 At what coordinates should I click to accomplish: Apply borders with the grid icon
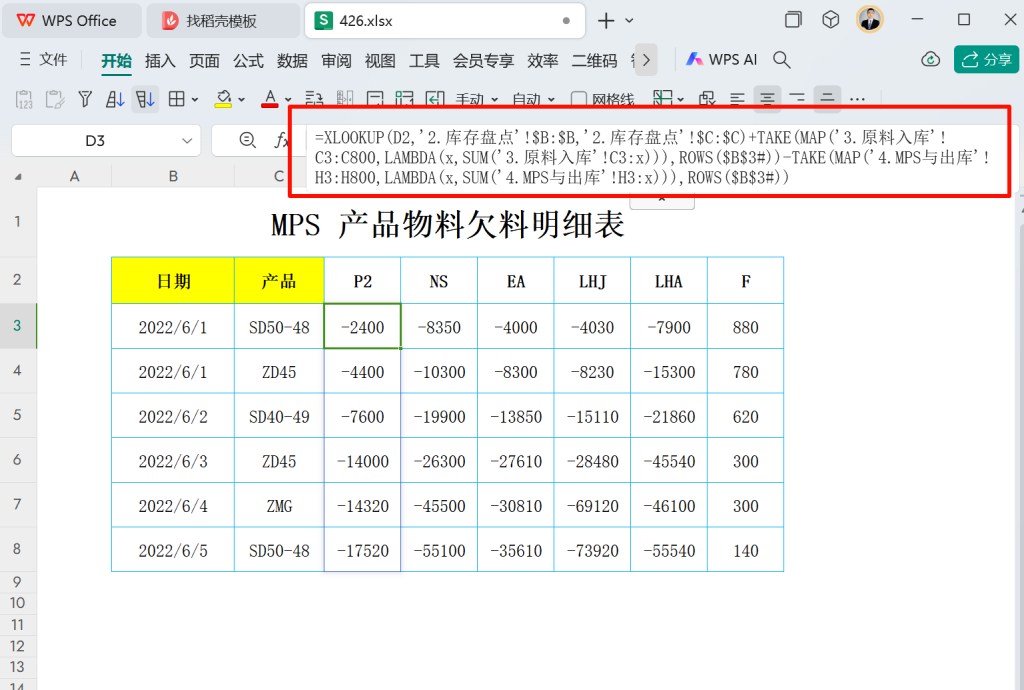coord(176,99)
